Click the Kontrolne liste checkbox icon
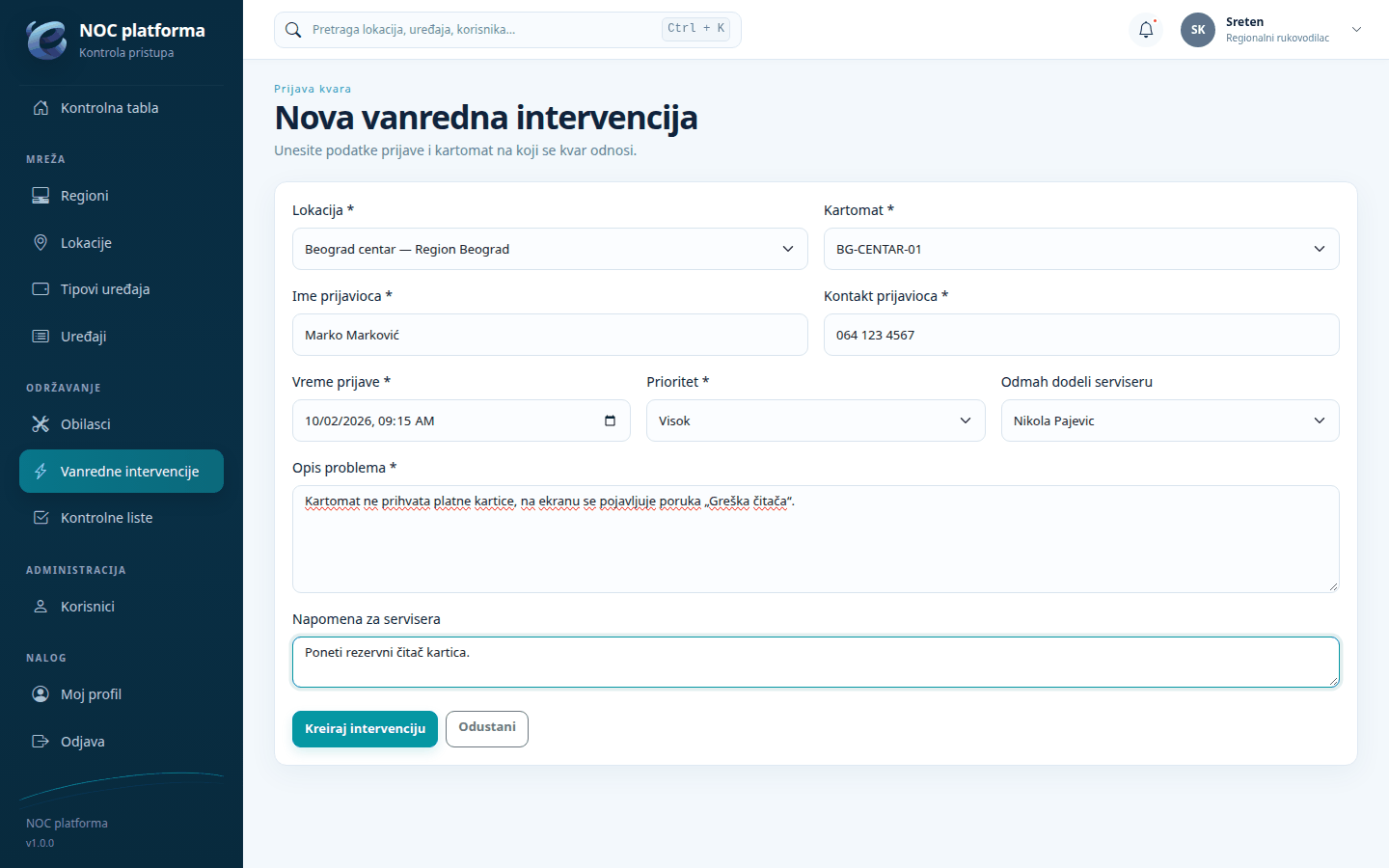 [x=41, y=518]
